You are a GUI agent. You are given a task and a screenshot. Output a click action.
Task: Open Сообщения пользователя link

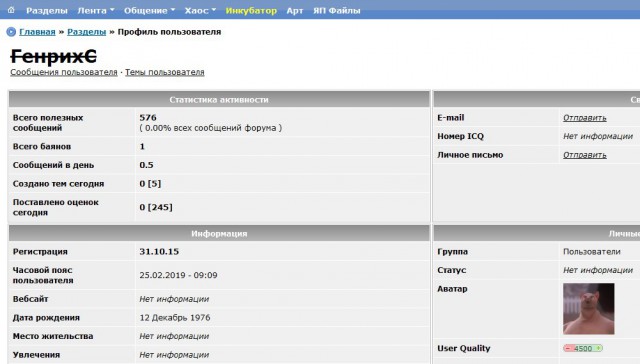pyautogui.click(x=64, y=72)
